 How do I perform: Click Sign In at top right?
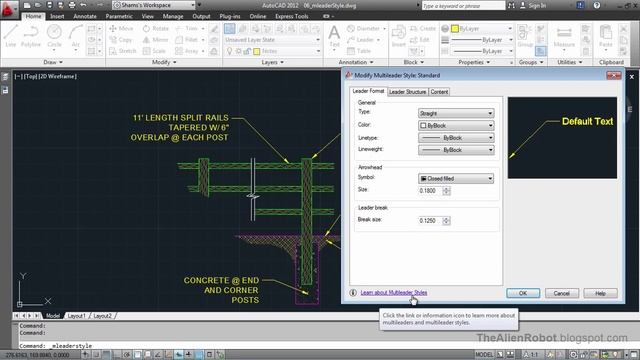coord(533,5)
